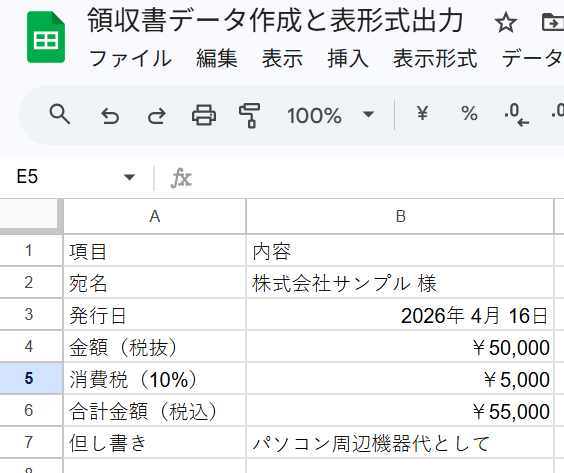Select row 5 header
564x473 pixels.
pyautogui.click(x=31, y=378)
